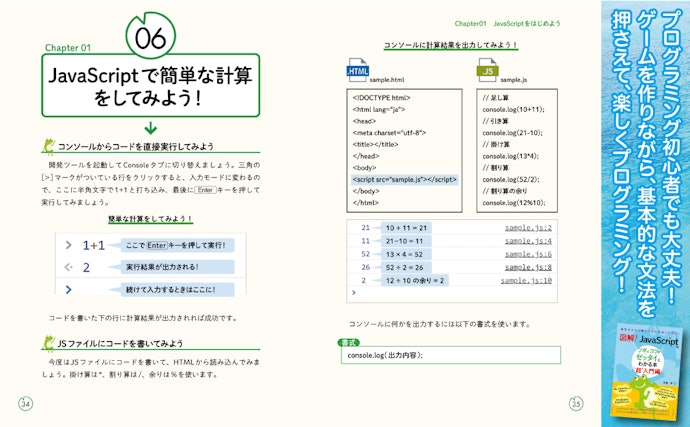Click highlighted script src="sample.js" line
This screenshot has width=690, height=427.
coord(405,179)
